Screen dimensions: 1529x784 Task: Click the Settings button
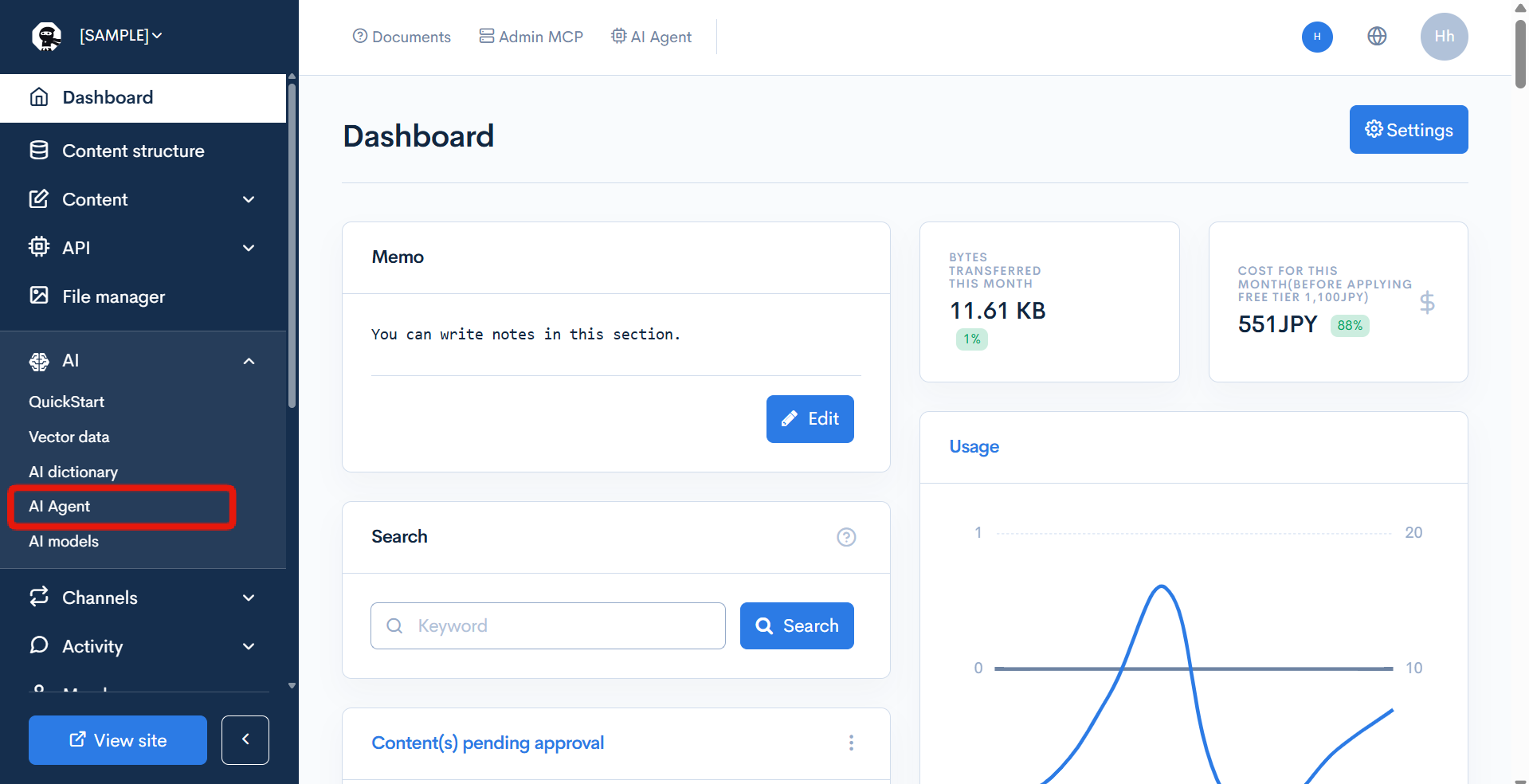pos(1409,129)
